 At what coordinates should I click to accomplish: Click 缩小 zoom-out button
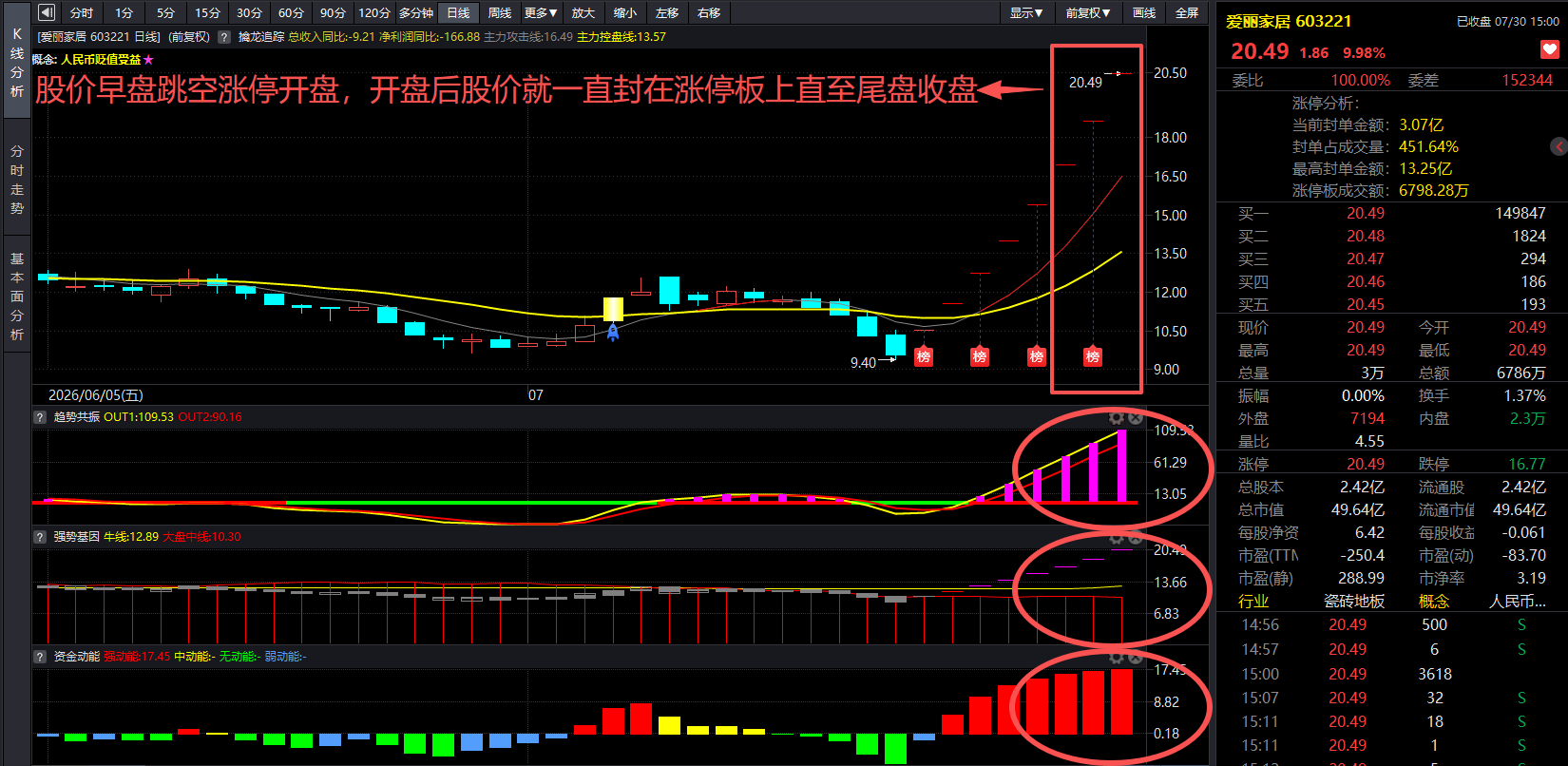point(625,12)
